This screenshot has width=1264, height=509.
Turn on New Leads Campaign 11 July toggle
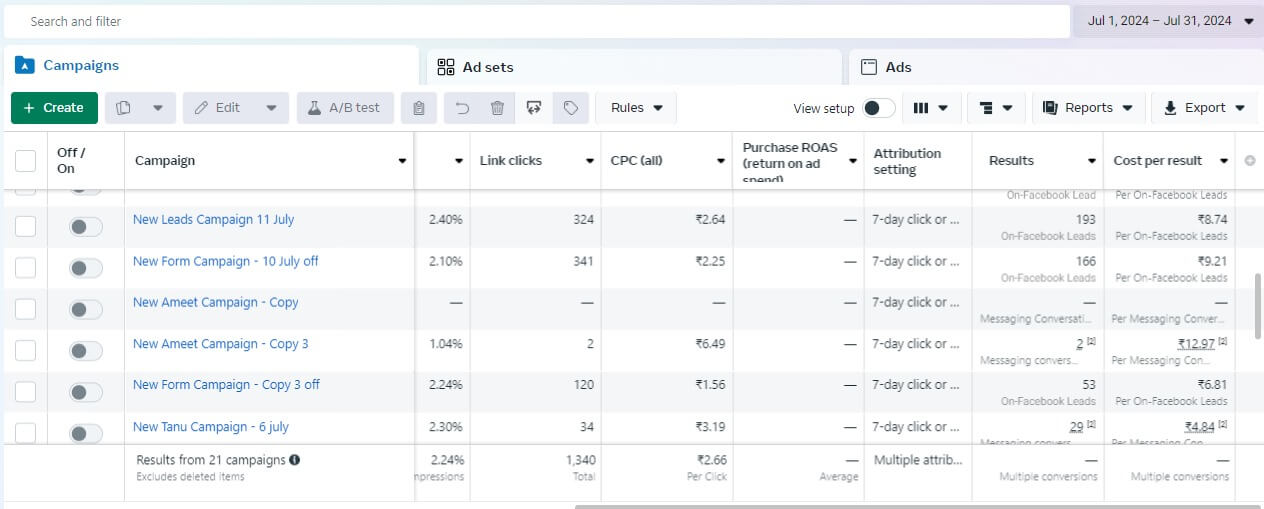pyautogui.click(x=86, y=227)
